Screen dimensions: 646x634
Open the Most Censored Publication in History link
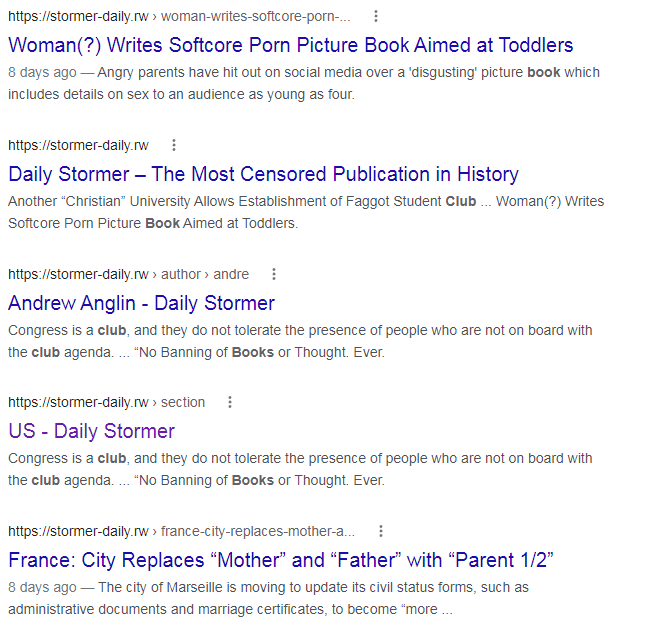[x=263, y=174]
